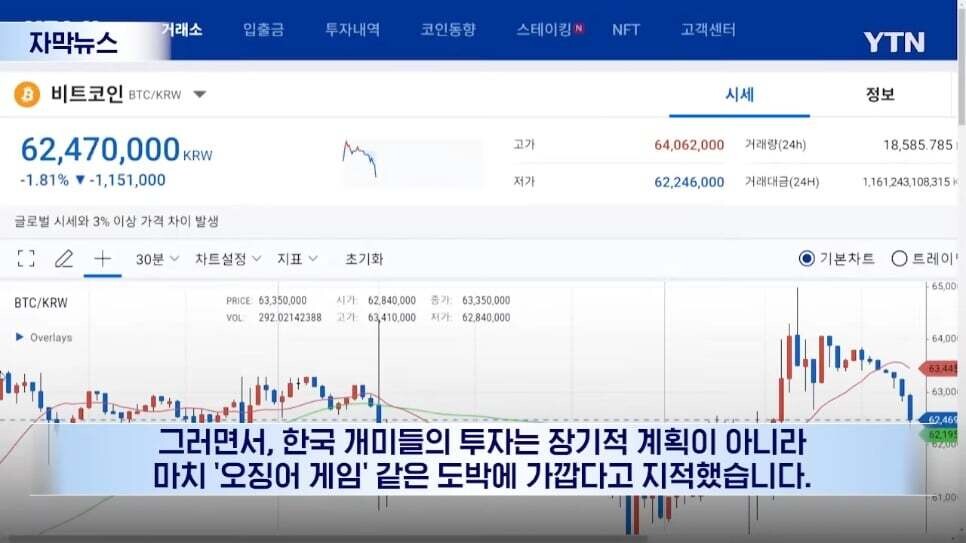Viewport: 966px width, 543px height.
Task: Click the 저가 value 62,246,000
Action: click(x=689, y=182)
